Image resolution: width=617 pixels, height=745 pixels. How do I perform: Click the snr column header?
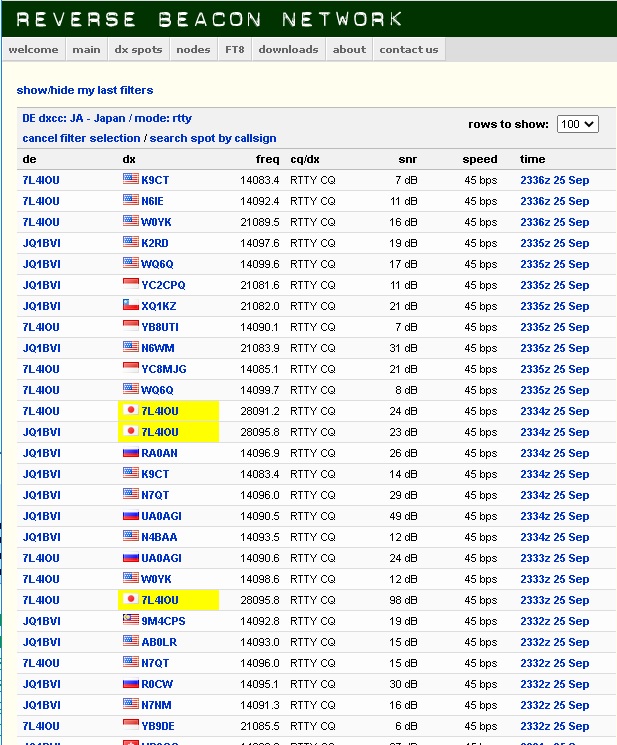(x=408, y=159)
